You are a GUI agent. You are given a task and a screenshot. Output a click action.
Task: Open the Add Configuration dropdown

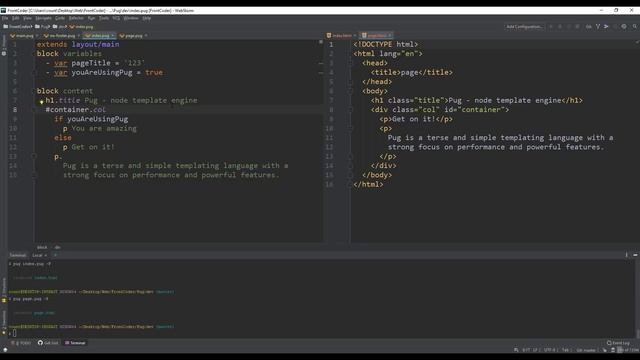coord(524,27)
